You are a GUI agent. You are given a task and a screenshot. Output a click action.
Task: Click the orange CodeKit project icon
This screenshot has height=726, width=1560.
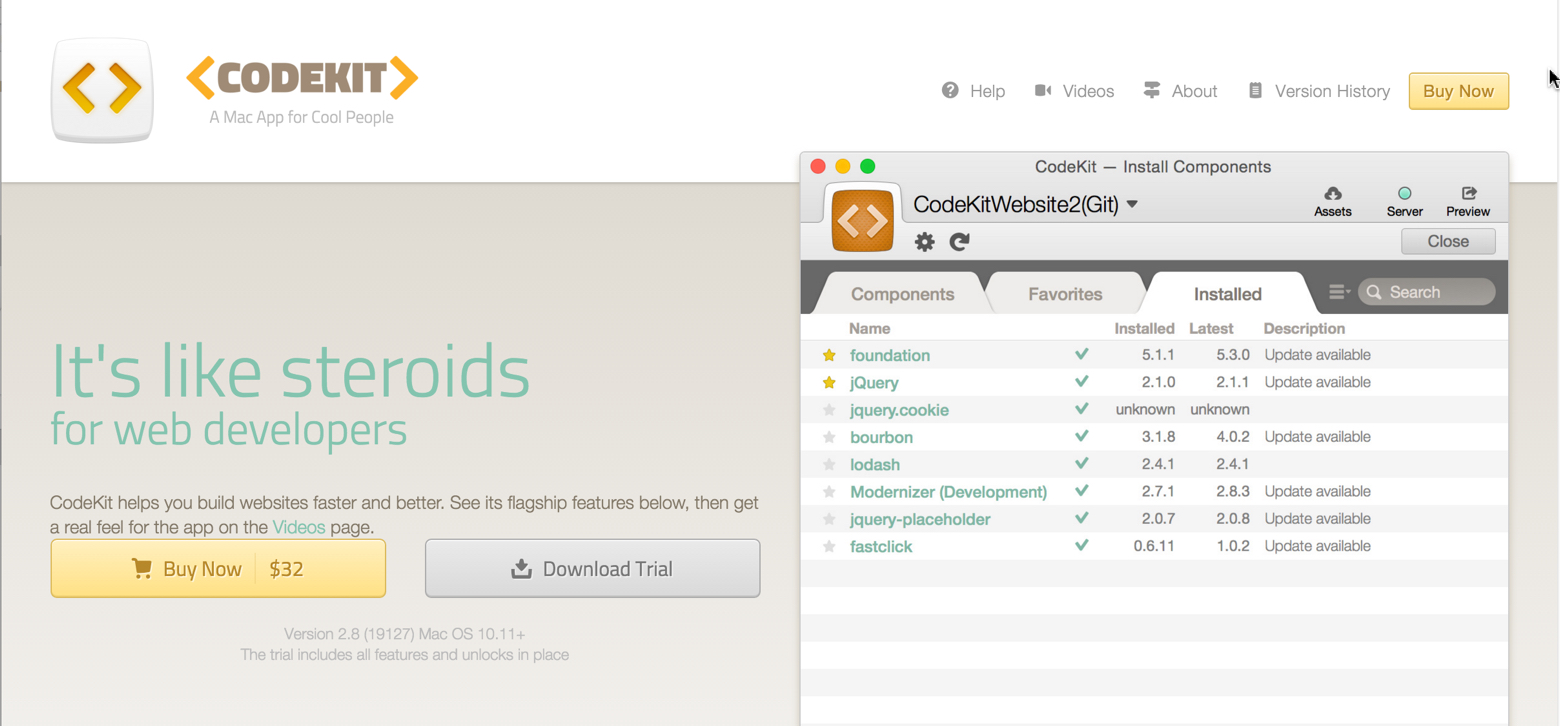click(863, 219)
